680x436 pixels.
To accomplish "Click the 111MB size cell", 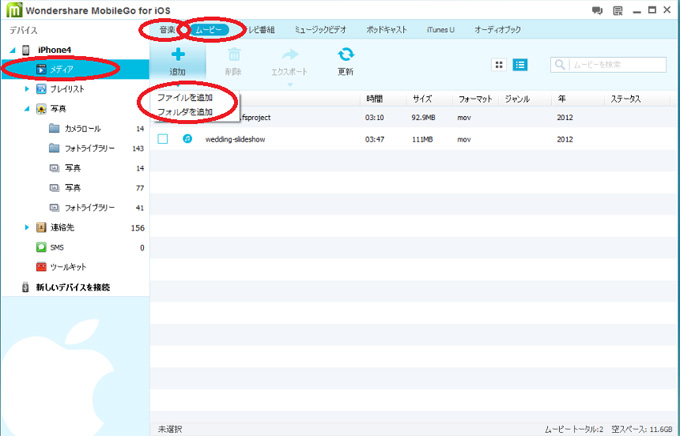I will click(x=422, y=139).
